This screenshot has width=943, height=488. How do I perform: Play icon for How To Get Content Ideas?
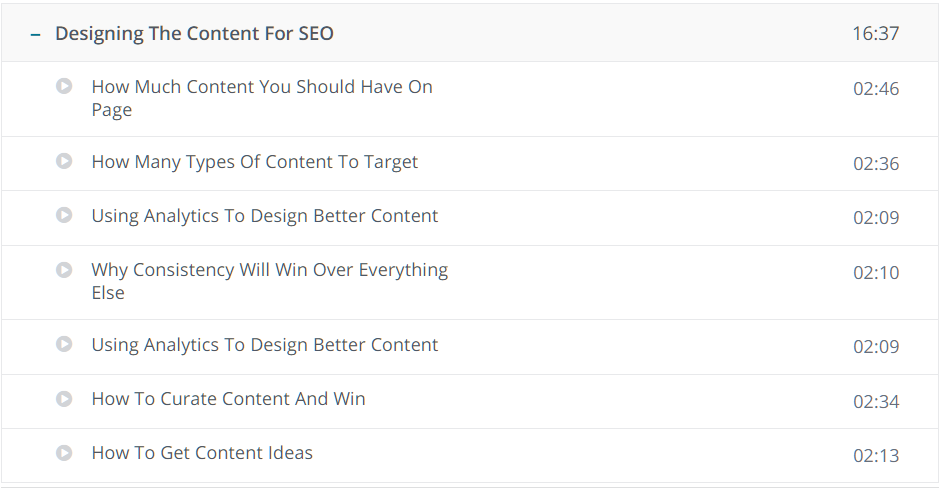pos(64,452)
